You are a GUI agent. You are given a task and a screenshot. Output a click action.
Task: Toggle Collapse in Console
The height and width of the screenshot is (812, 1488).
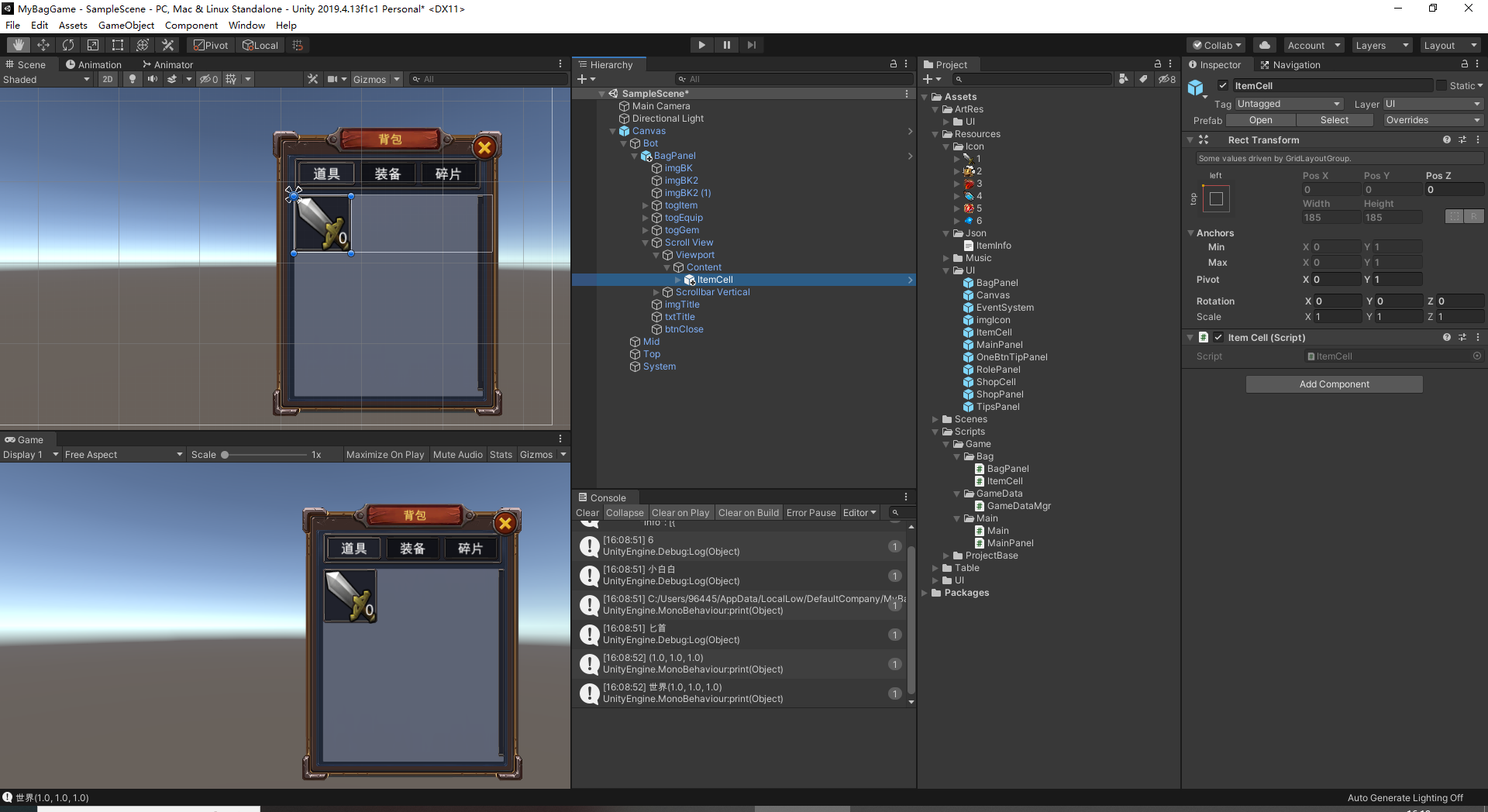tap(625, 513)
